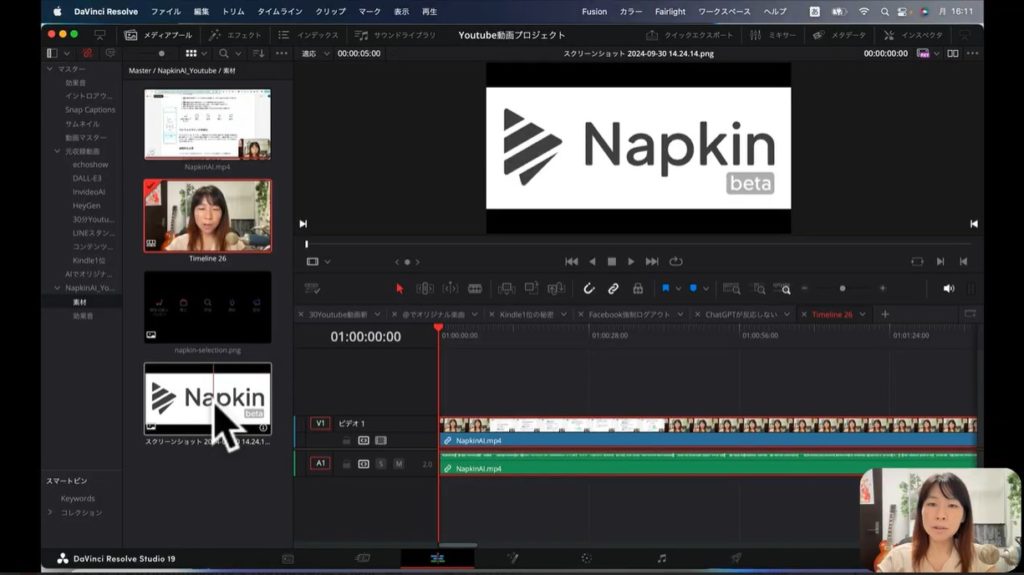Open the Timeline 26 tab dropdown arrow
The width and height of the screenshot is (1024, 575).
point(861,314)
